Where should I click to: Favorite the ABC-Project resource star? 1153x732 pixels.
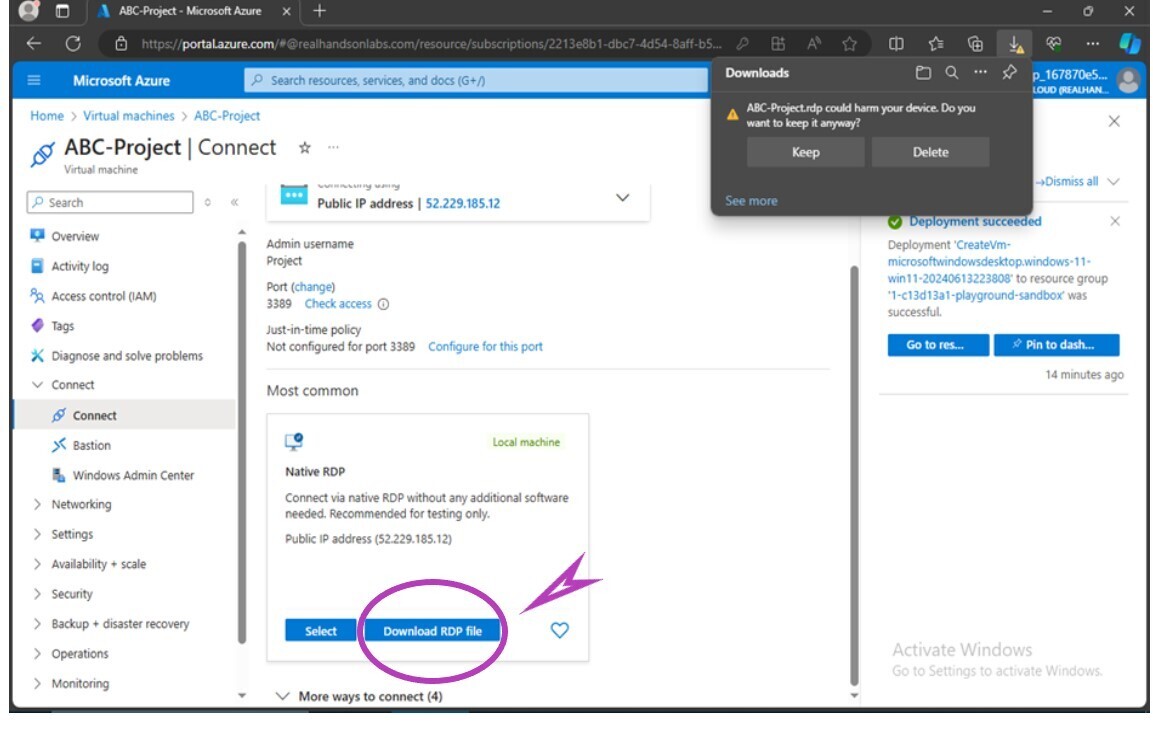tap(304, 148)
